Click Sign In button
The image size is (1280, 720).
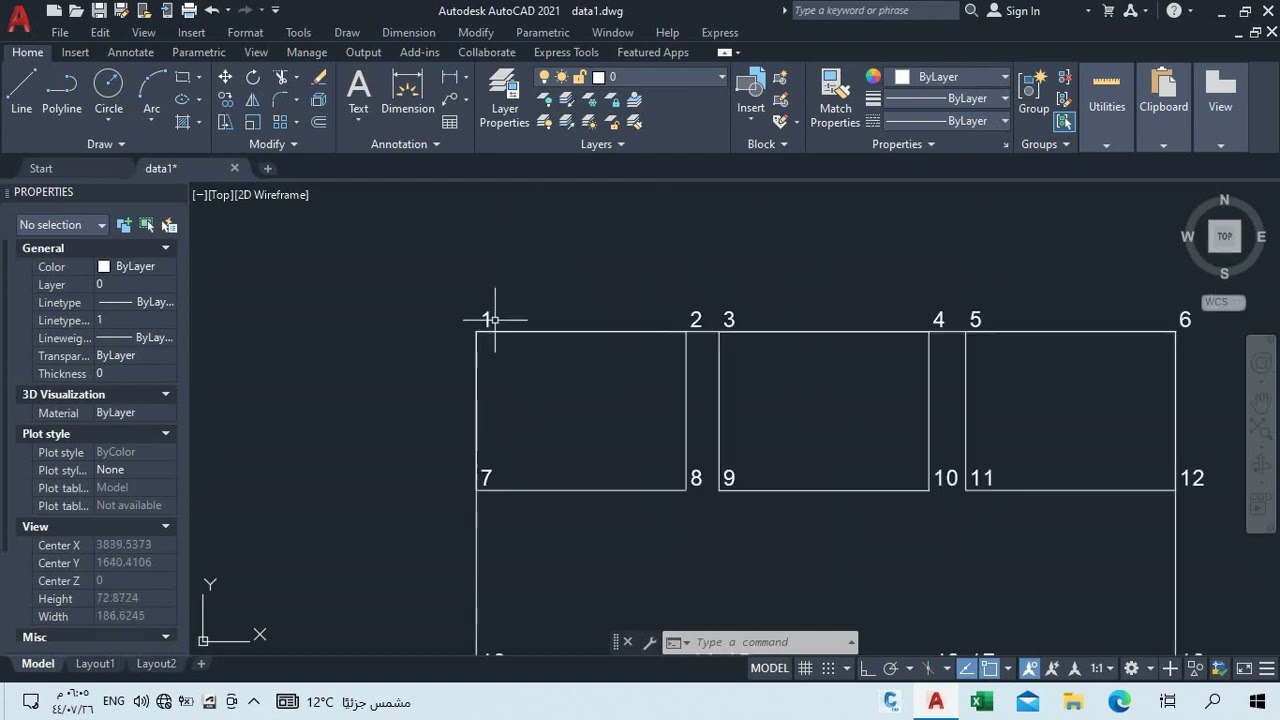pos(1014,11)
